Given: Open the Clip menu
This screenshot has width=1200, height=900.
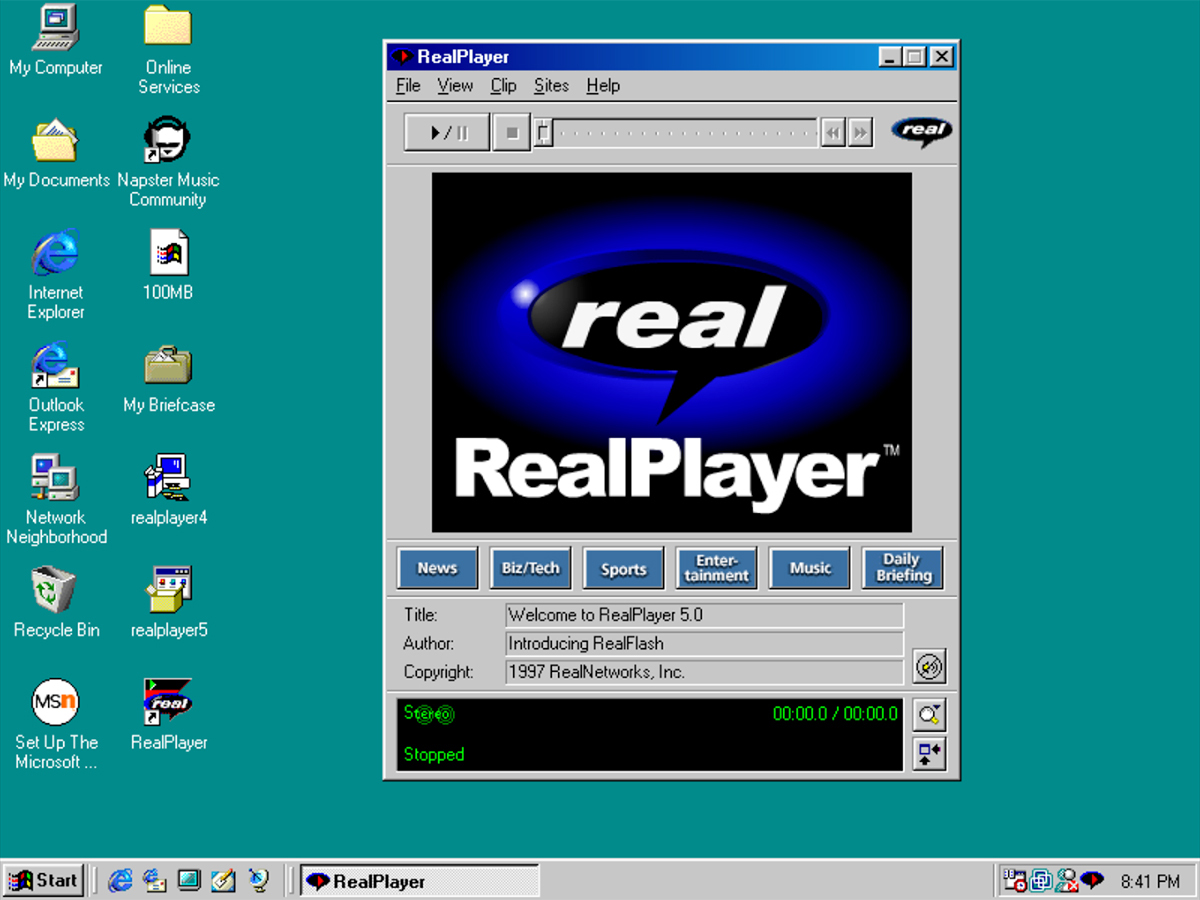Looking at the screenshot, I should tap(503, 86).
